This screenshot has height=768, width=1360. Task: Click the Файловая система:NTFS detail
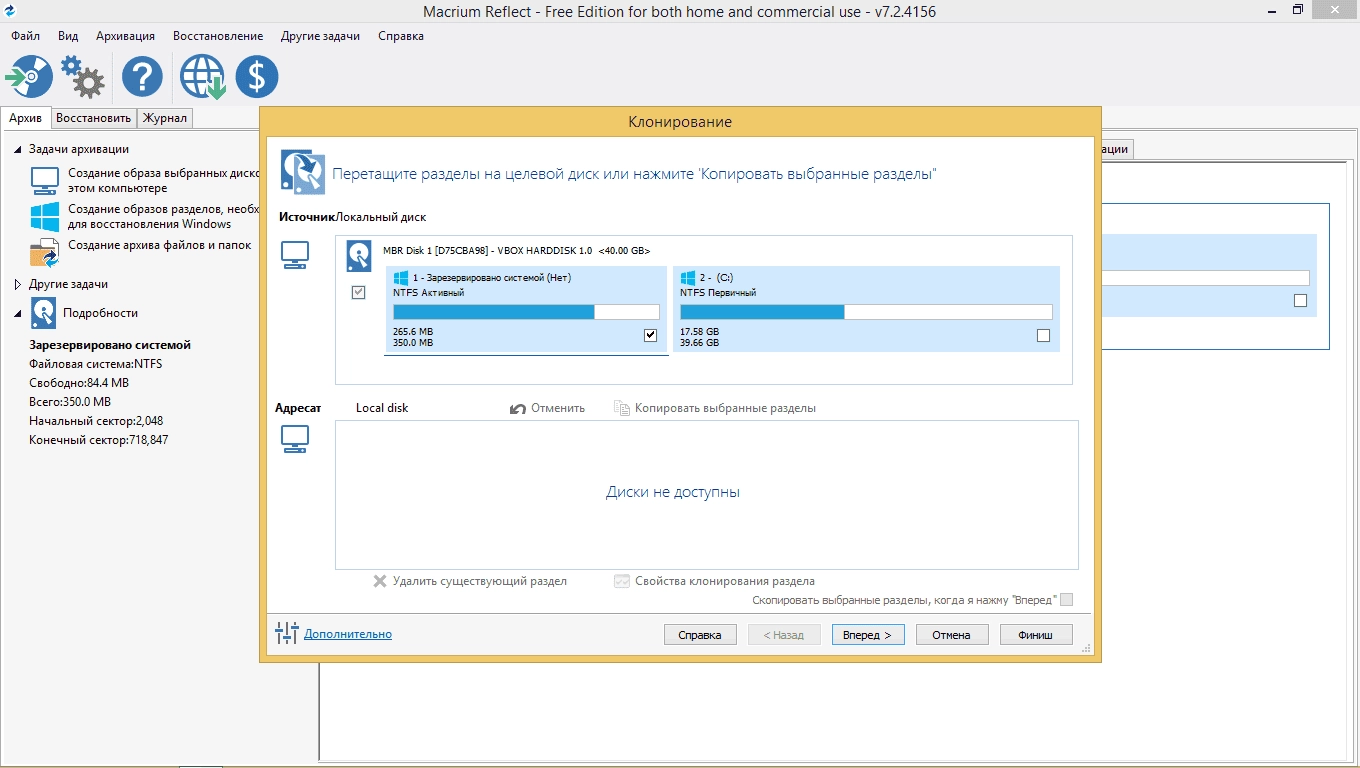[x=96, y=364]
